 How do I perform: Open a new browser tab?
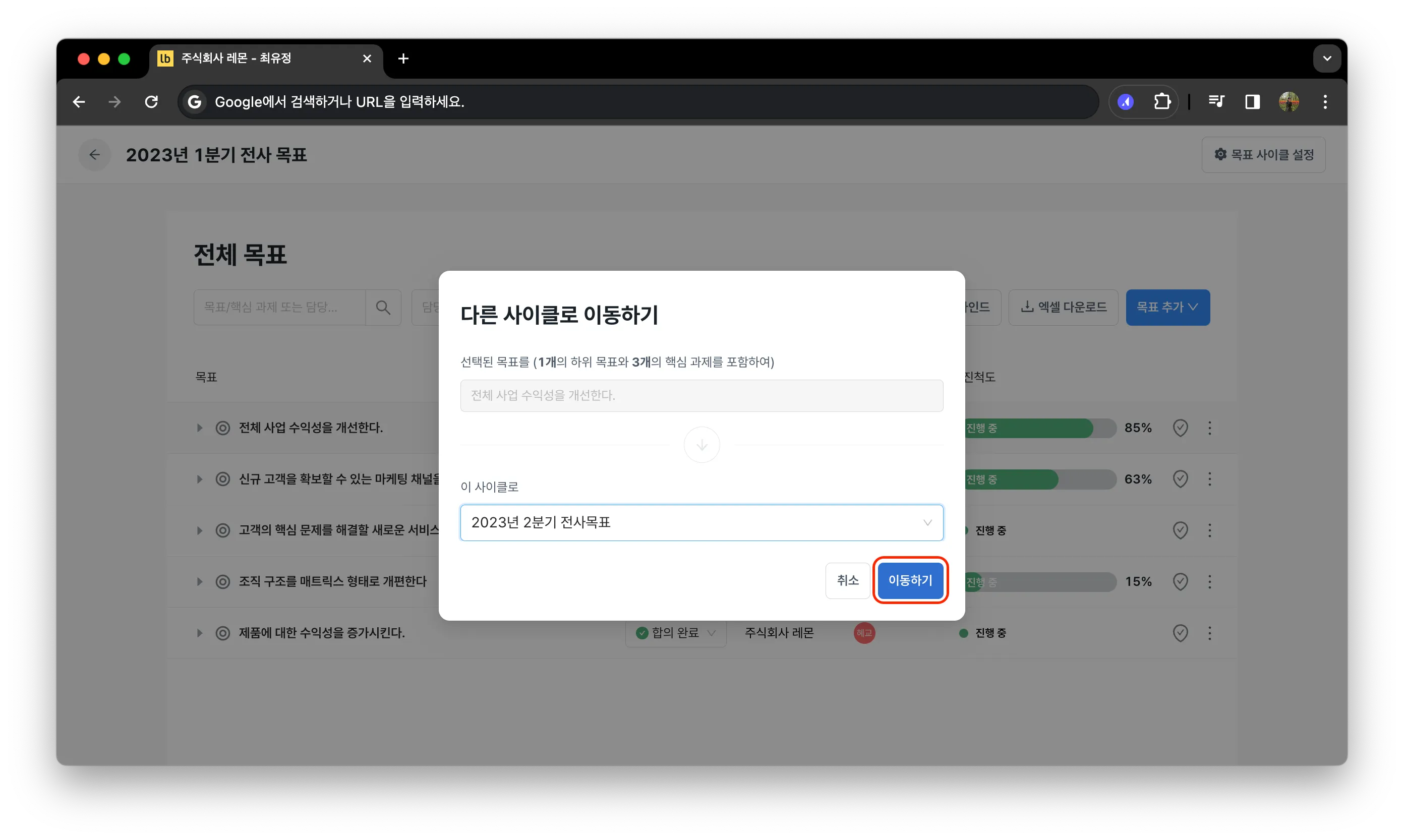403,58
